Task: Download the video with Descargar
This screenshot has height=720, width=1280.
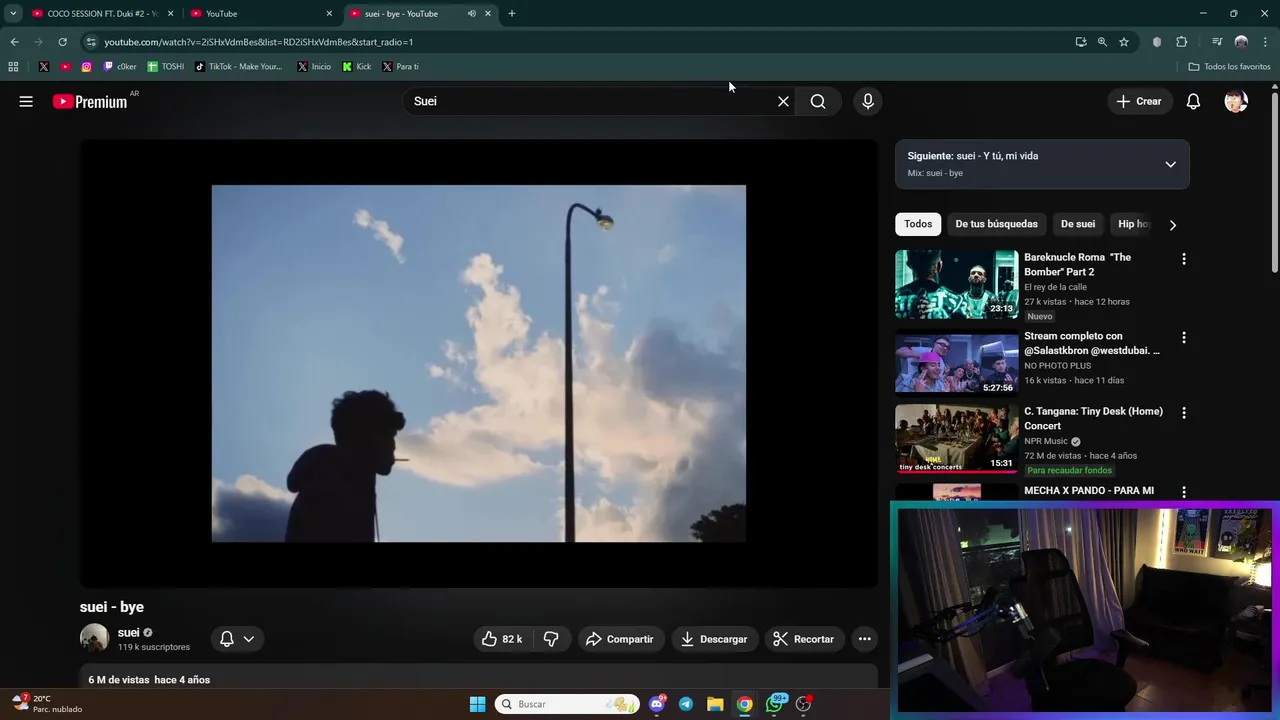Action: [714, 639]
